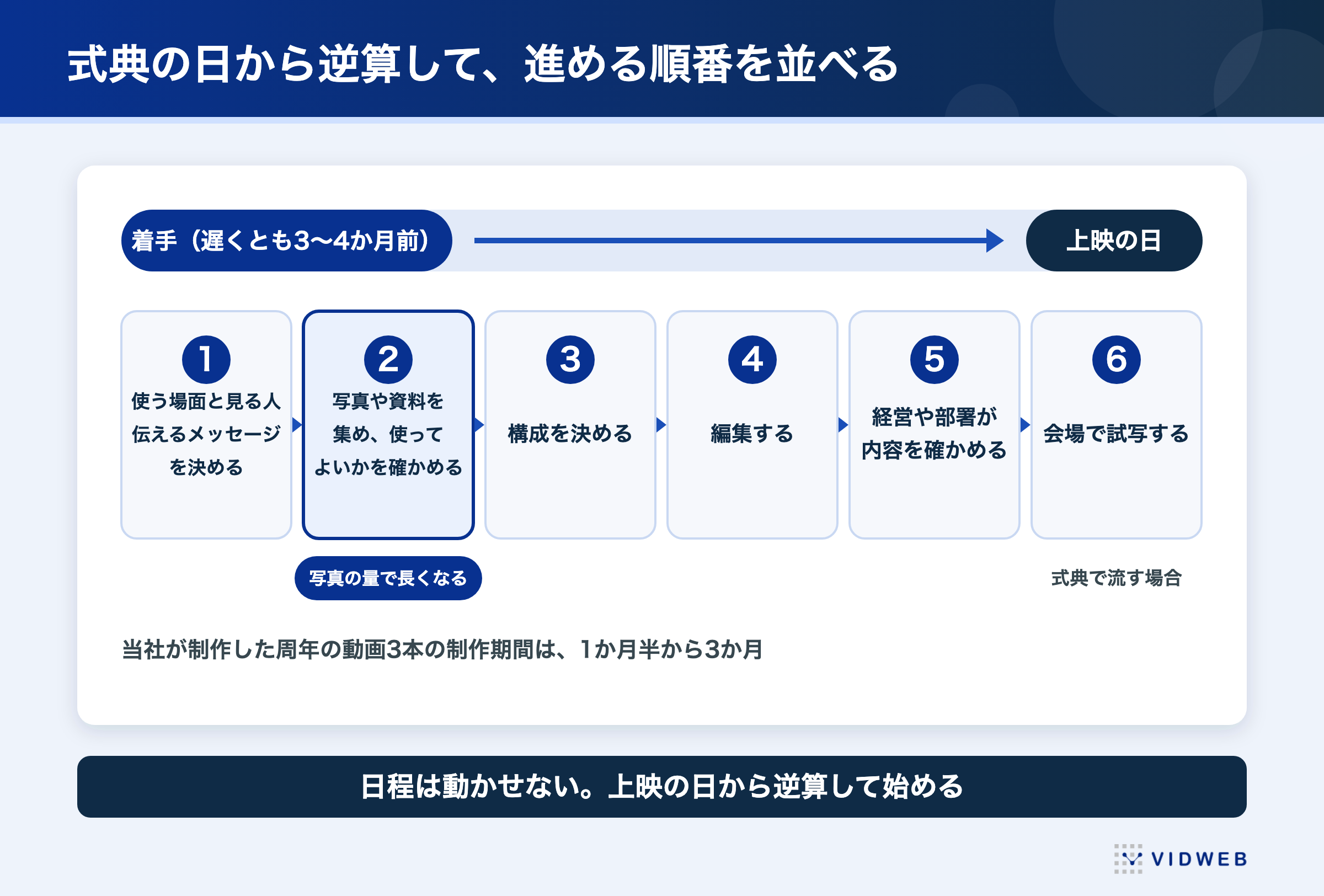Click the step text 経営や部署が内容を確かめる
1324x896 pixels.
[935, 434]
